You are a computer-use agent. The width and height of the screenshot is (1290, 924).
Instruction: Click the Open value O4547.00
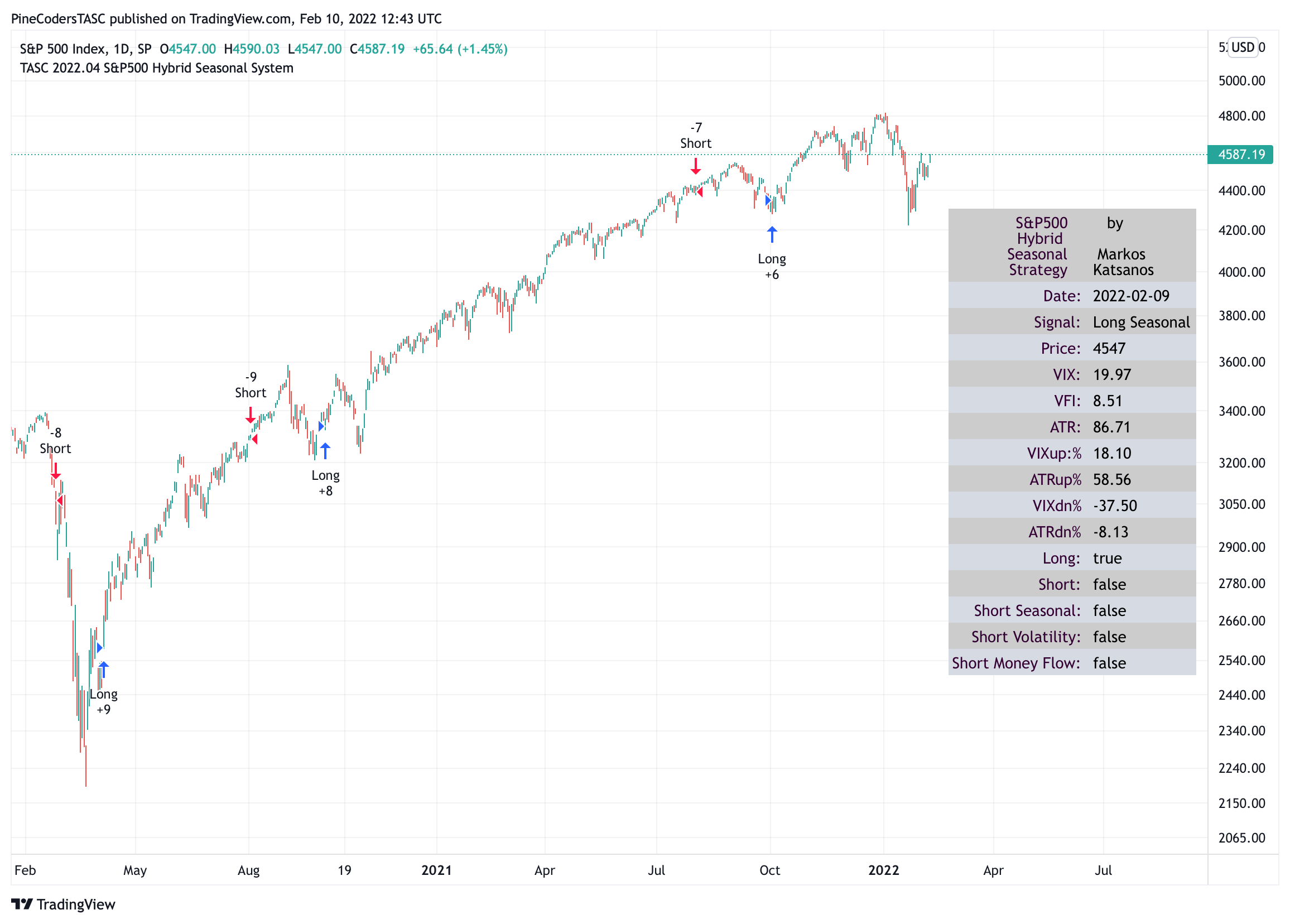(187, 49)
